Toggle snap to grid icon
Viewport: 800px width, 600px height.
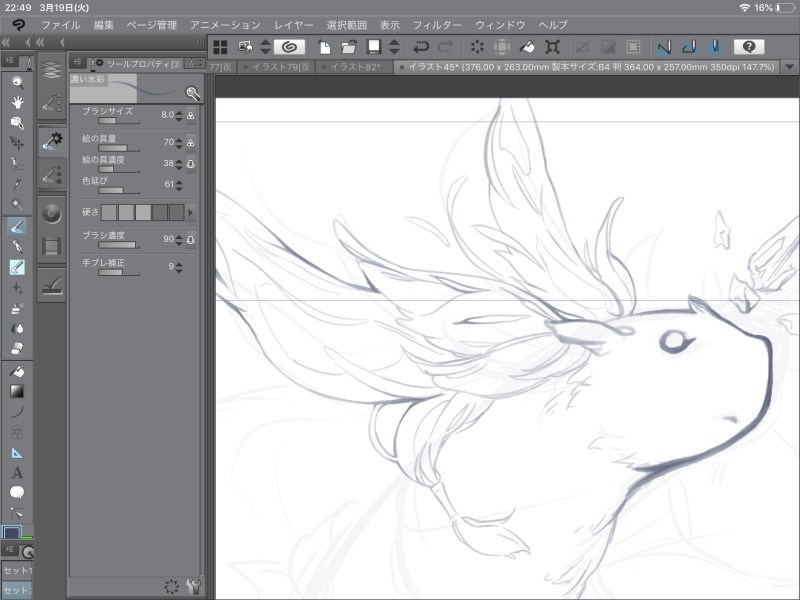point(714,47)
